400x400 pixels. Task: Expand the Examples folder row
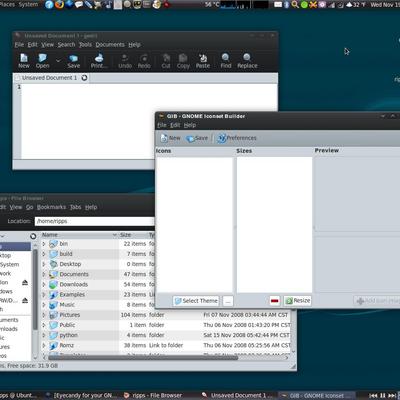click(44, 295)
